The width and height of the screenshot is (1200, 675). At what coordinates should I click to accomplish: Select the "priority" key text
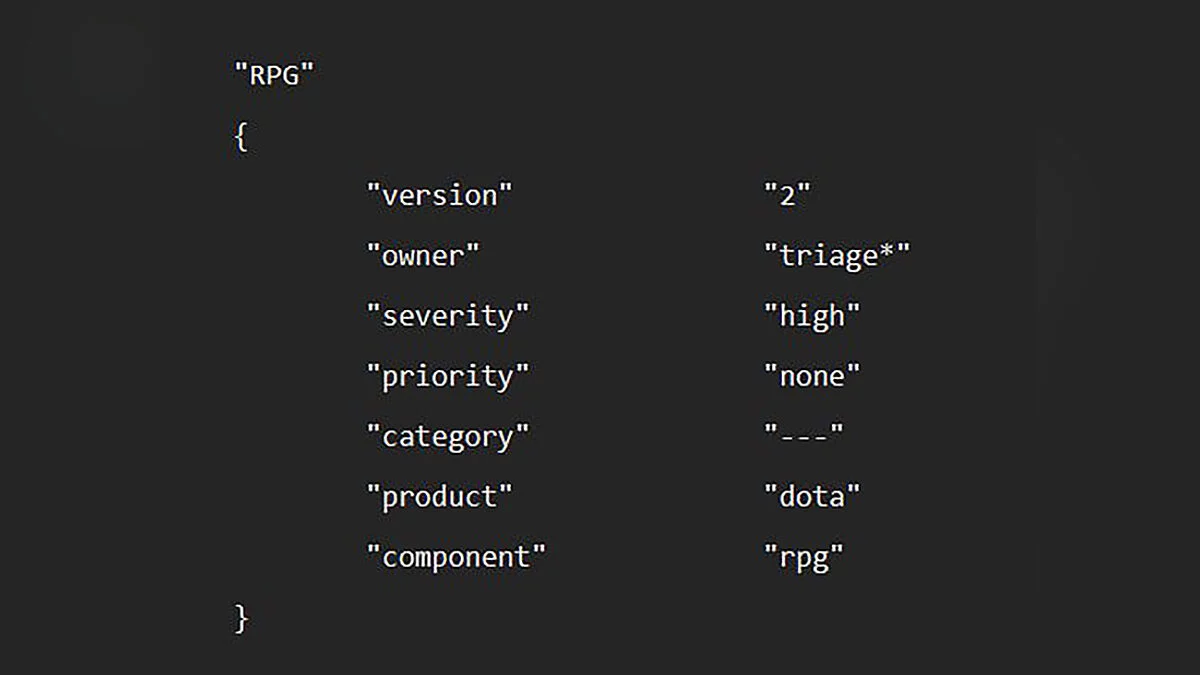(447, 377)
